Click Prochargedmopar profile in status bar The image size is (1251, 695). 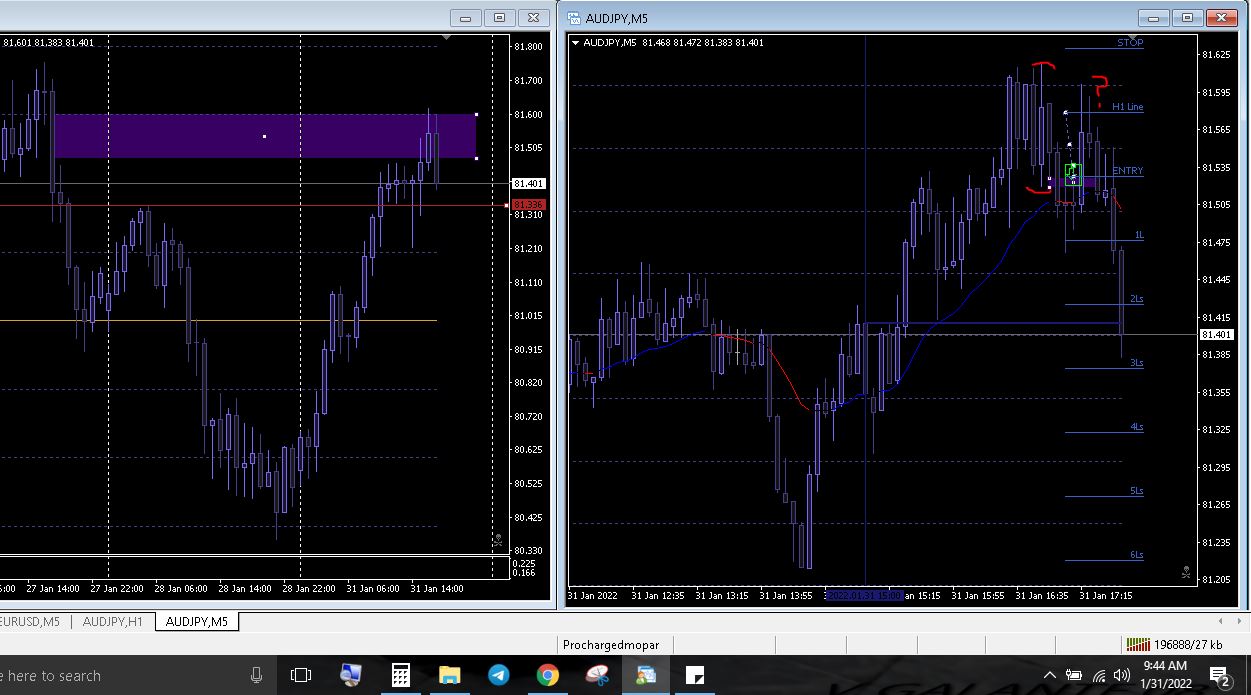click(611, 645)
